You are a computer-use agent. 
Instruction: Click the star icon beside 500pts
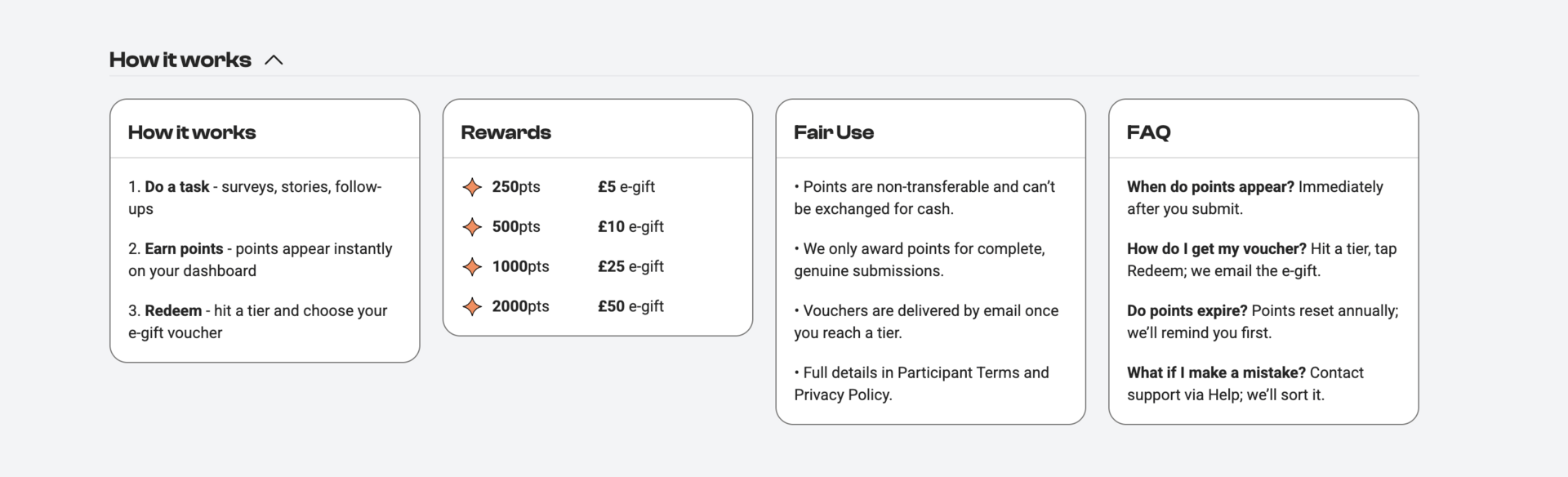472,227
